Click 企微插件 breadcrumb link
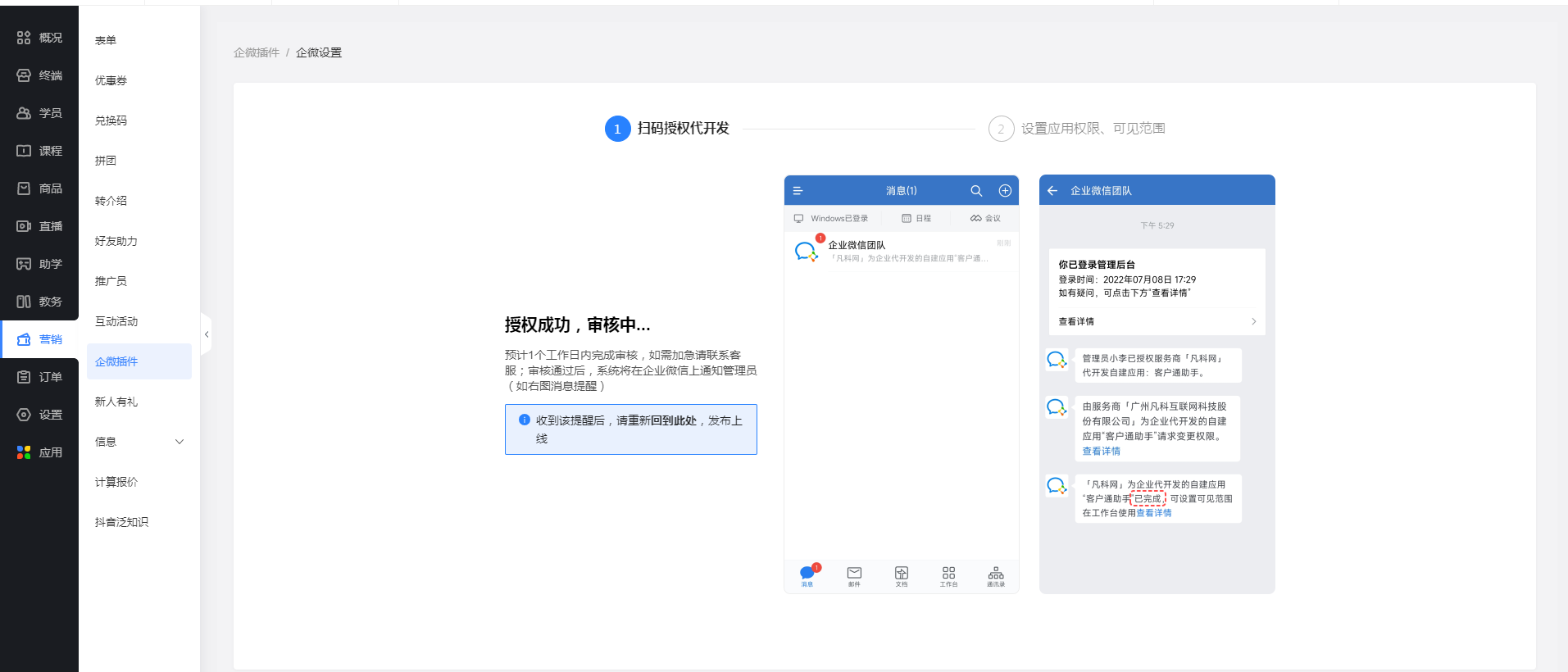The width and height of the screenshot is (1568, 672). pyautogui.click(x=257, y=52)
